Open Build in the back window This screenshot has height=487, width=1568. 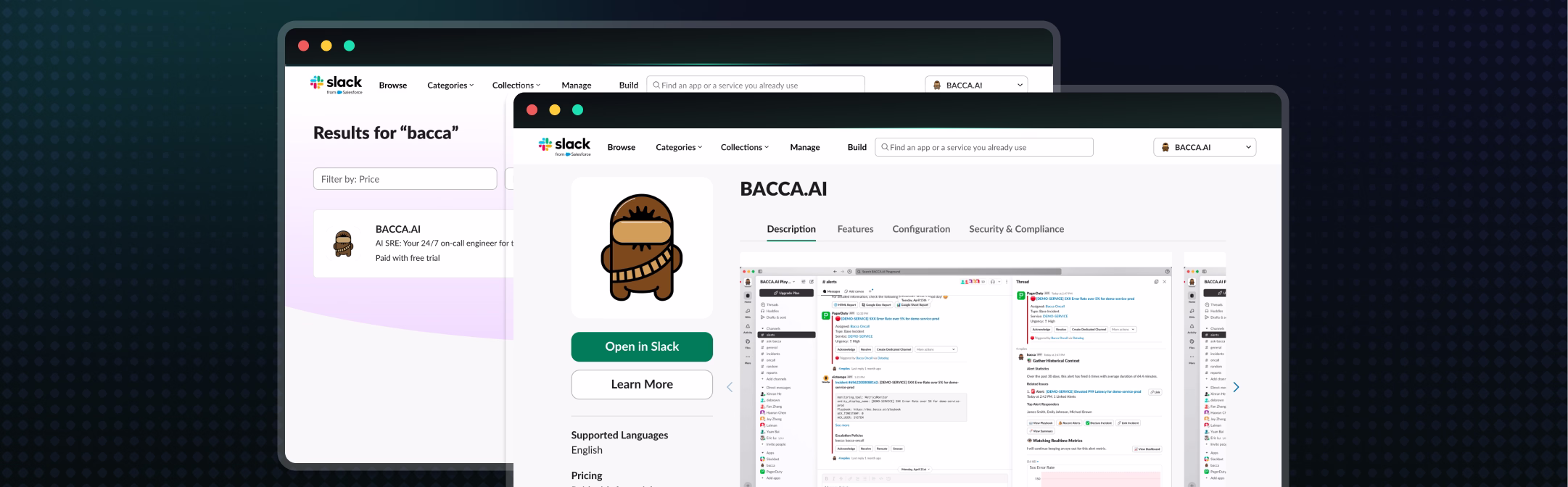pos(629,86)
